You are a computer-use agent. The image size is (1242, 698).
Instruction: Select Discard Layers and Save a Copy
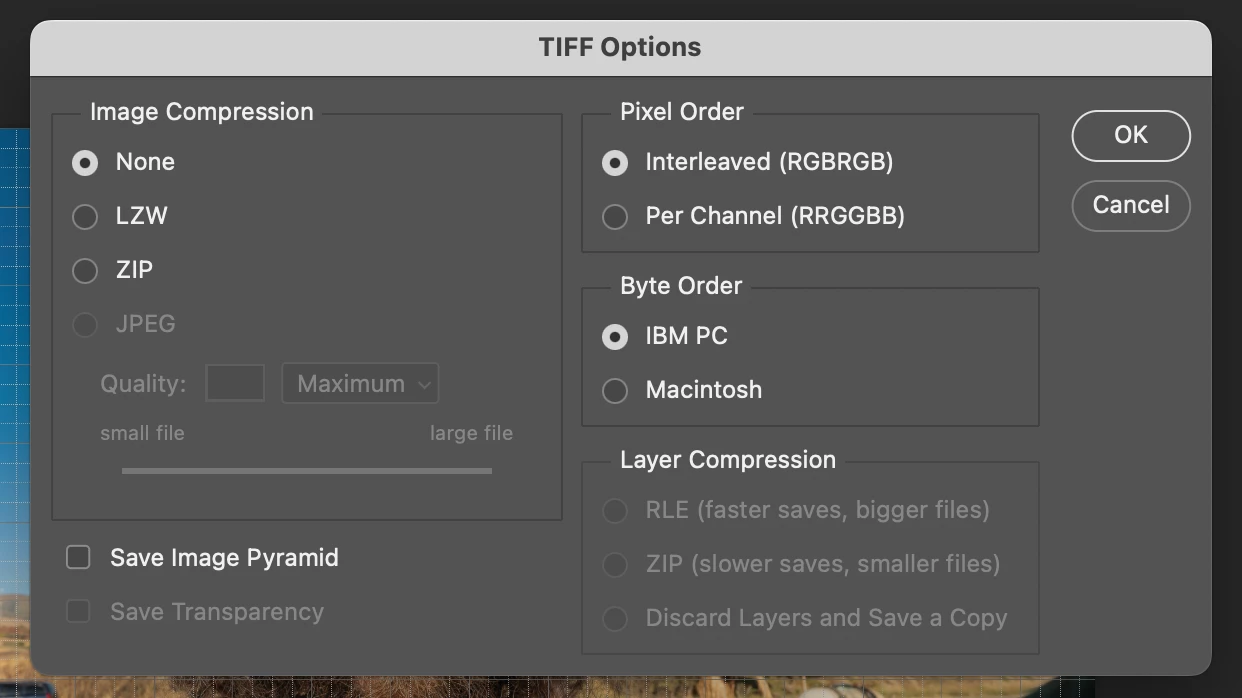(615, 618)
